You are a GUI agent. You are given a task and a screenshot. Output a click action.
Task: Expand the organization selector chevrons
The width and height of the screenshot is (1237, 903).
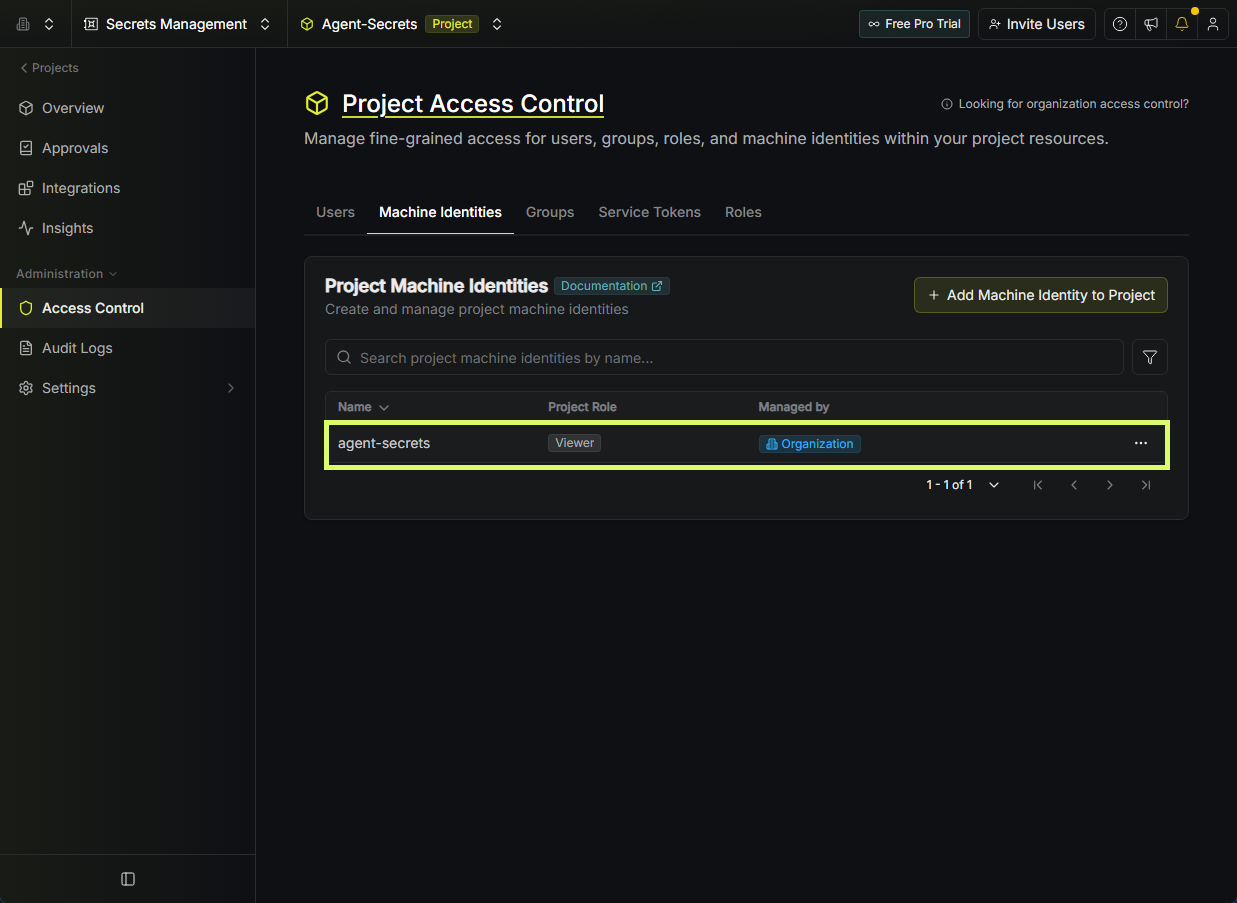49,24
